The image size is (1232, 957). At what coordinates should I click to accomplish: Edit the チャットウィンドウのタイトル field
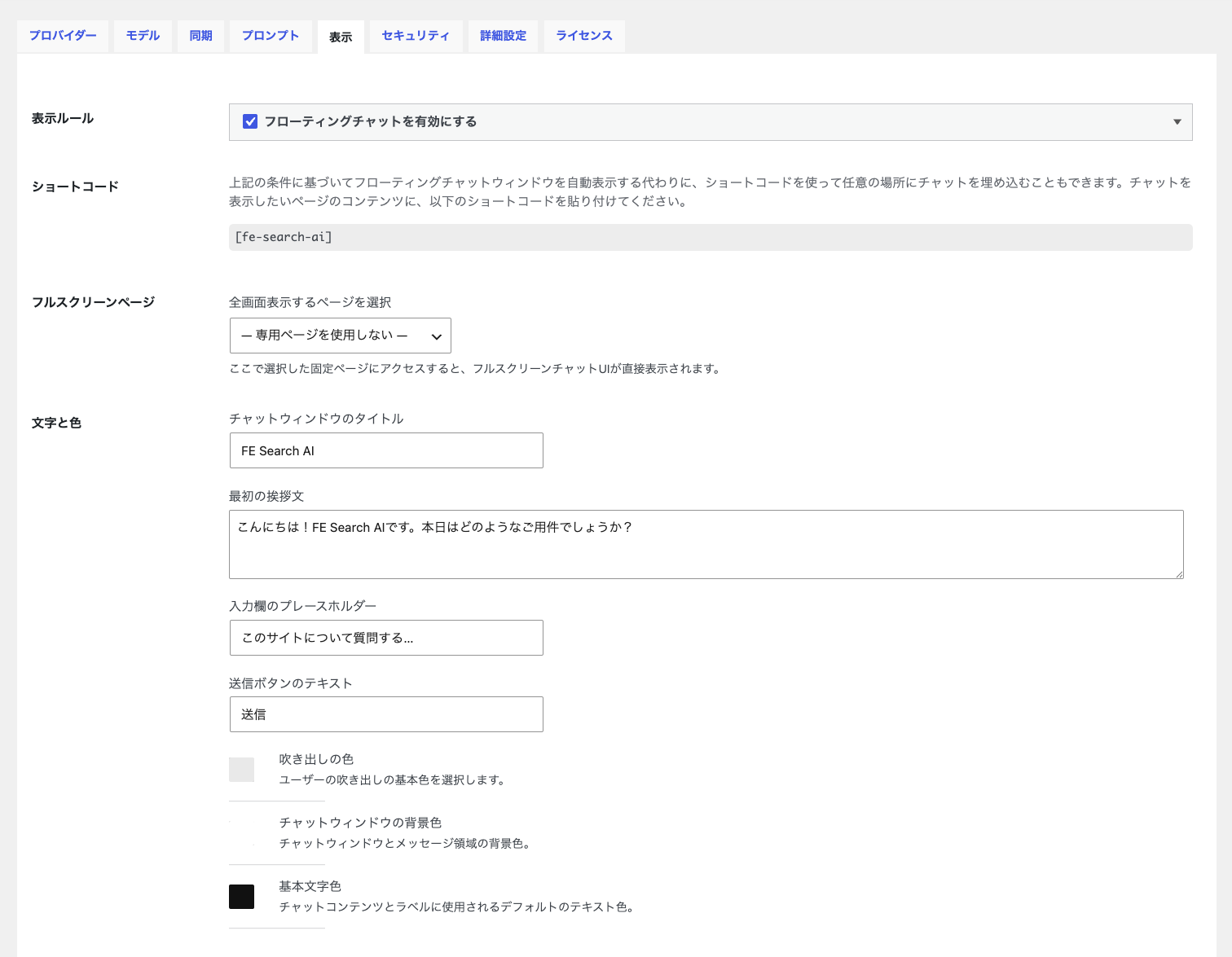coord(386,450)
